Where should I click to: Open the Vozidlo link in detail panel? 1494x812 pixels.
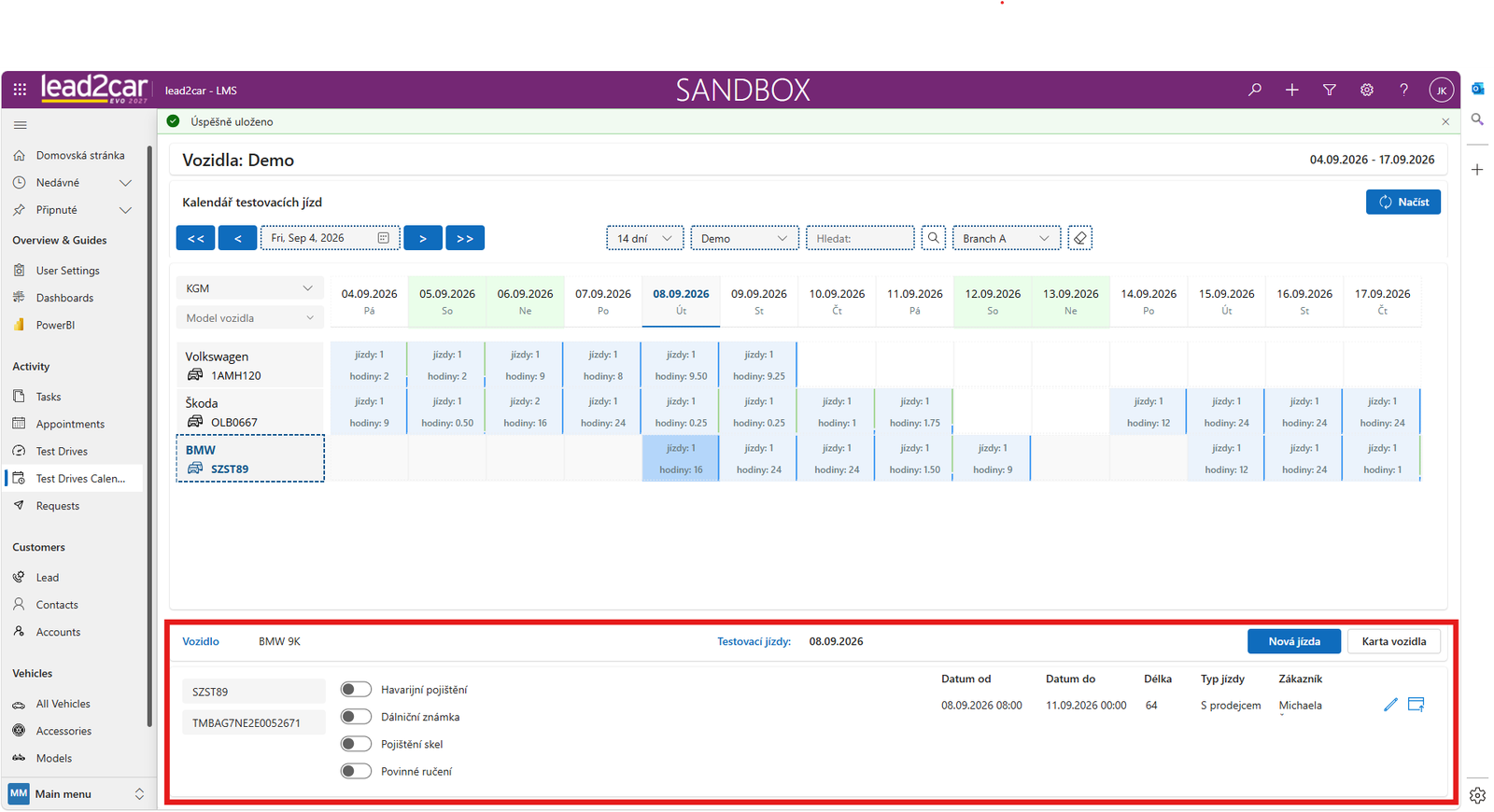[201, 641]
